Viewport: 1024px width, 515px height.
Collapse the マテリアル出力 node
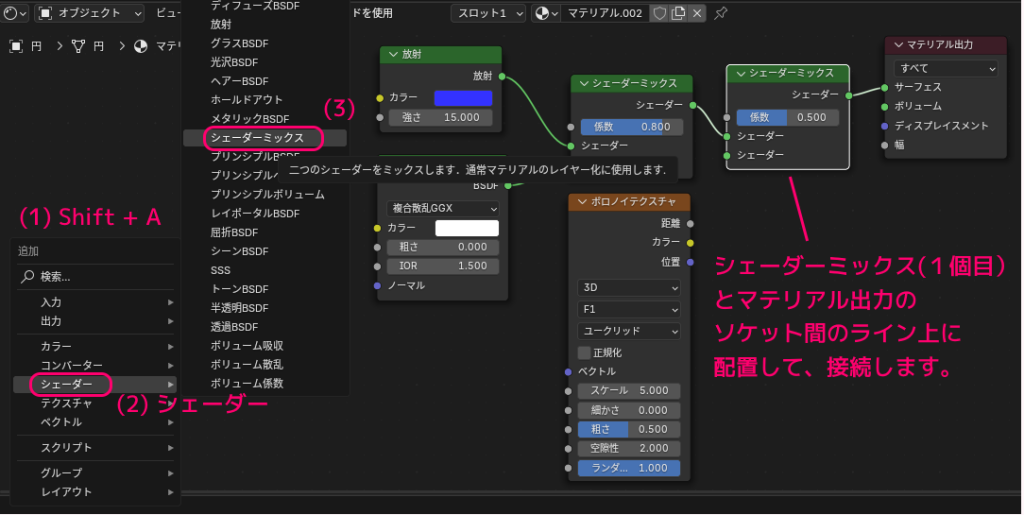click(x=899, y=44)
